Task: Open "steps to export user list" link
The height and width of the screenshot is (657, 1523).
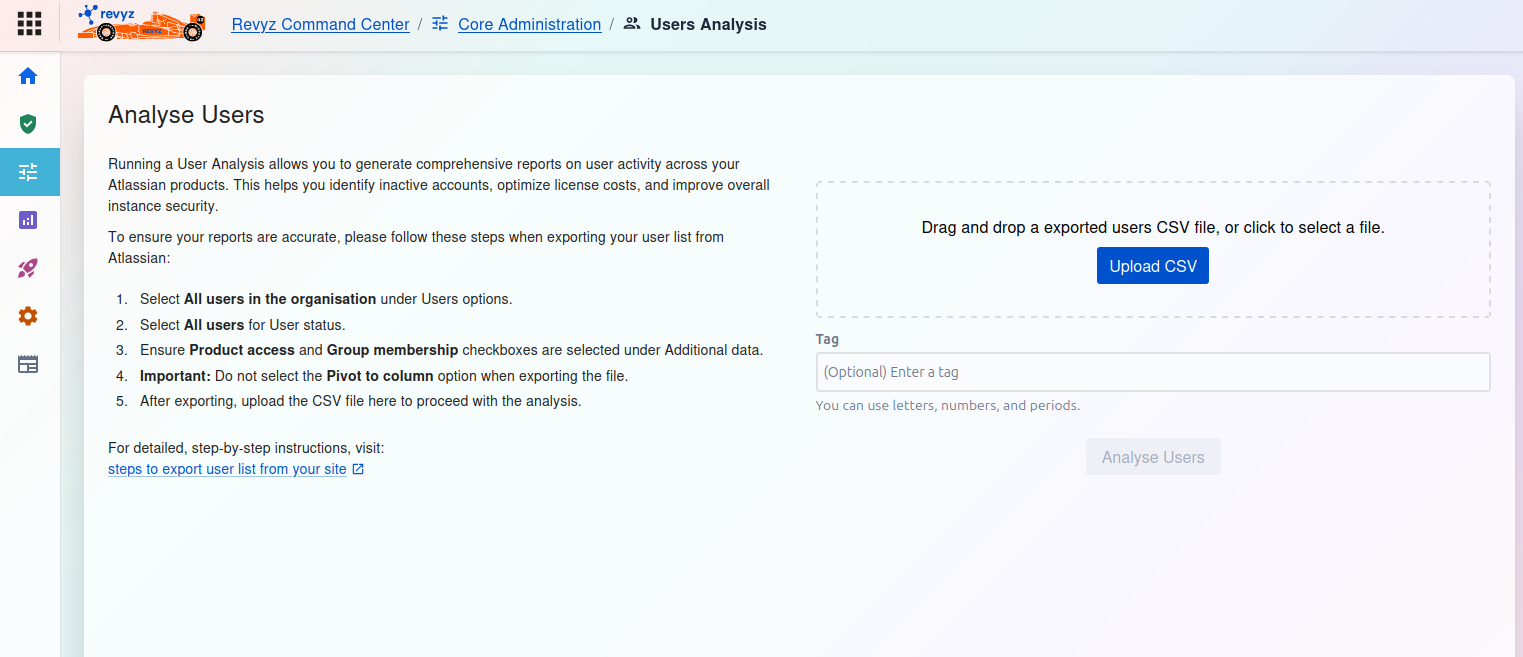Action: click(x=227, y=469)
